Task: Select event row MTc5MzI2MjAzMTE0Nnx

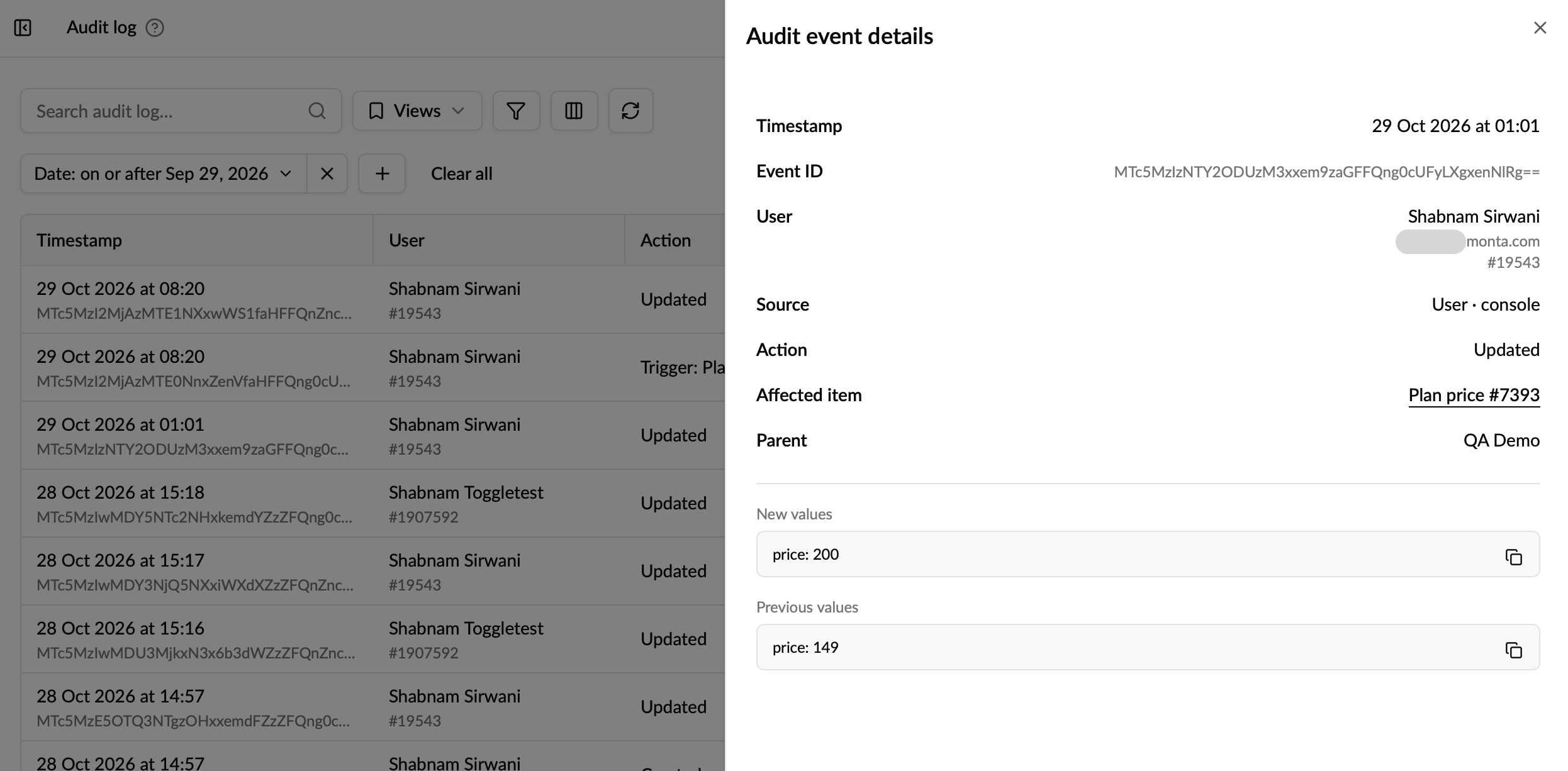Action: point(372,367)
